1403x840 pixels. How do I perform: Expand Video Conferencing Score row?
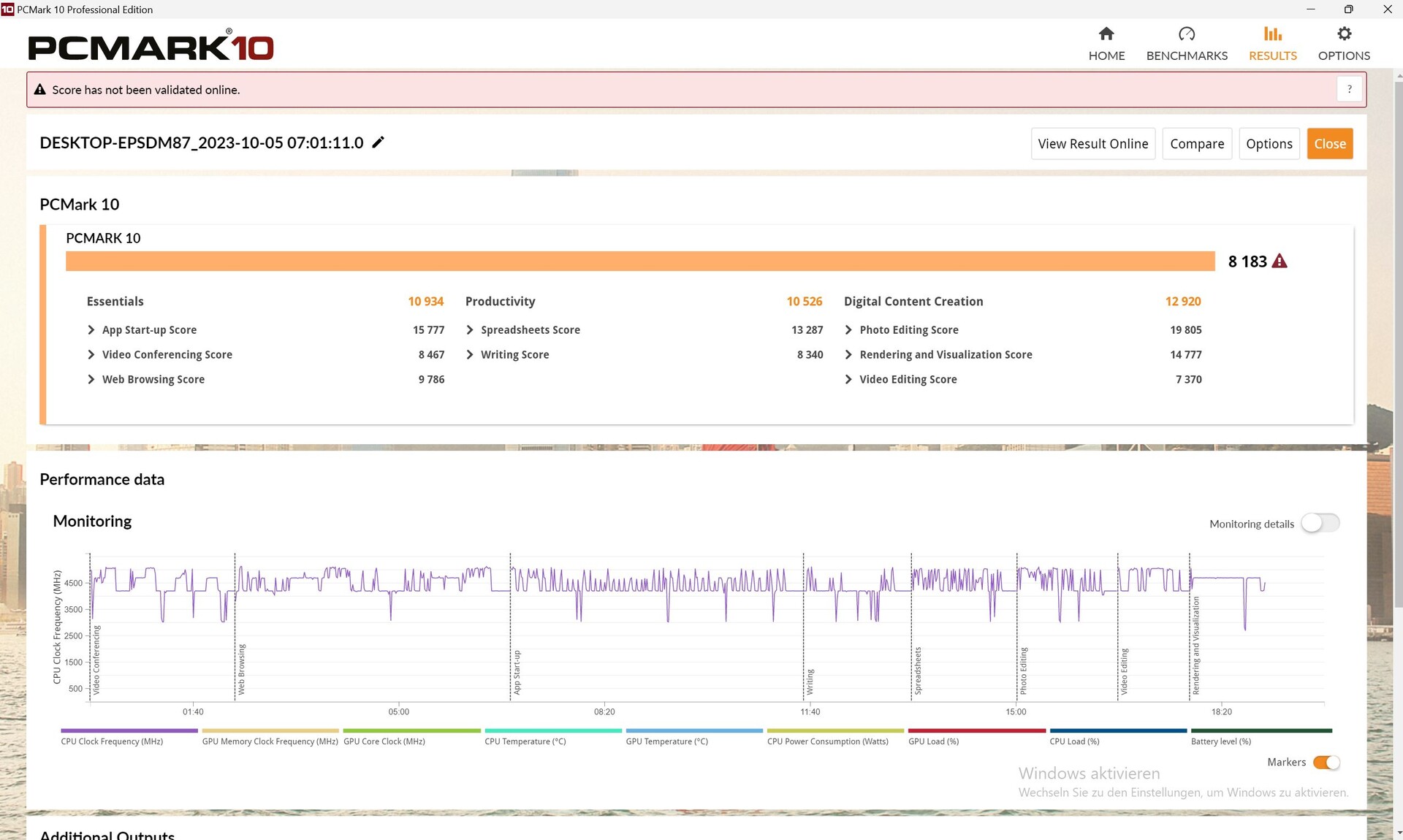pos(91,355)
